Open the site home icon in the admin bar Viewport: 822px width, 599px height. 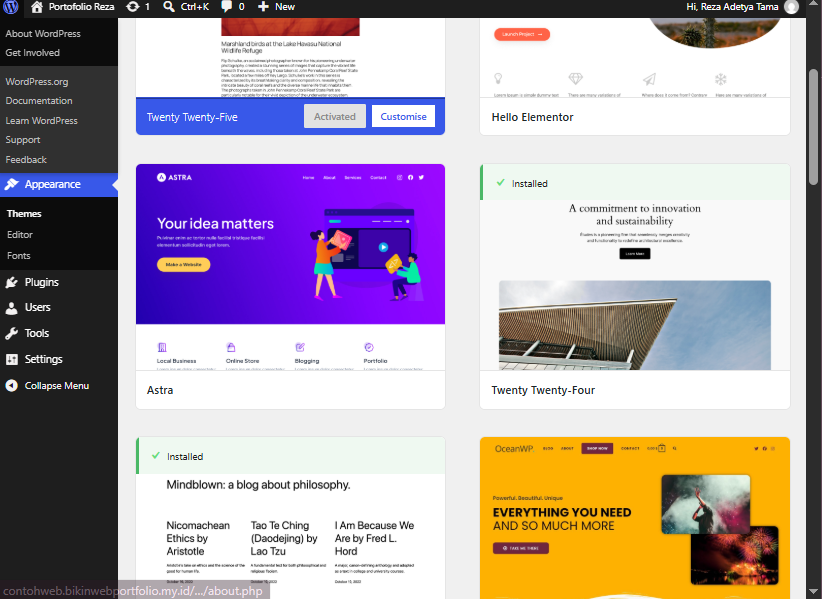37,7
